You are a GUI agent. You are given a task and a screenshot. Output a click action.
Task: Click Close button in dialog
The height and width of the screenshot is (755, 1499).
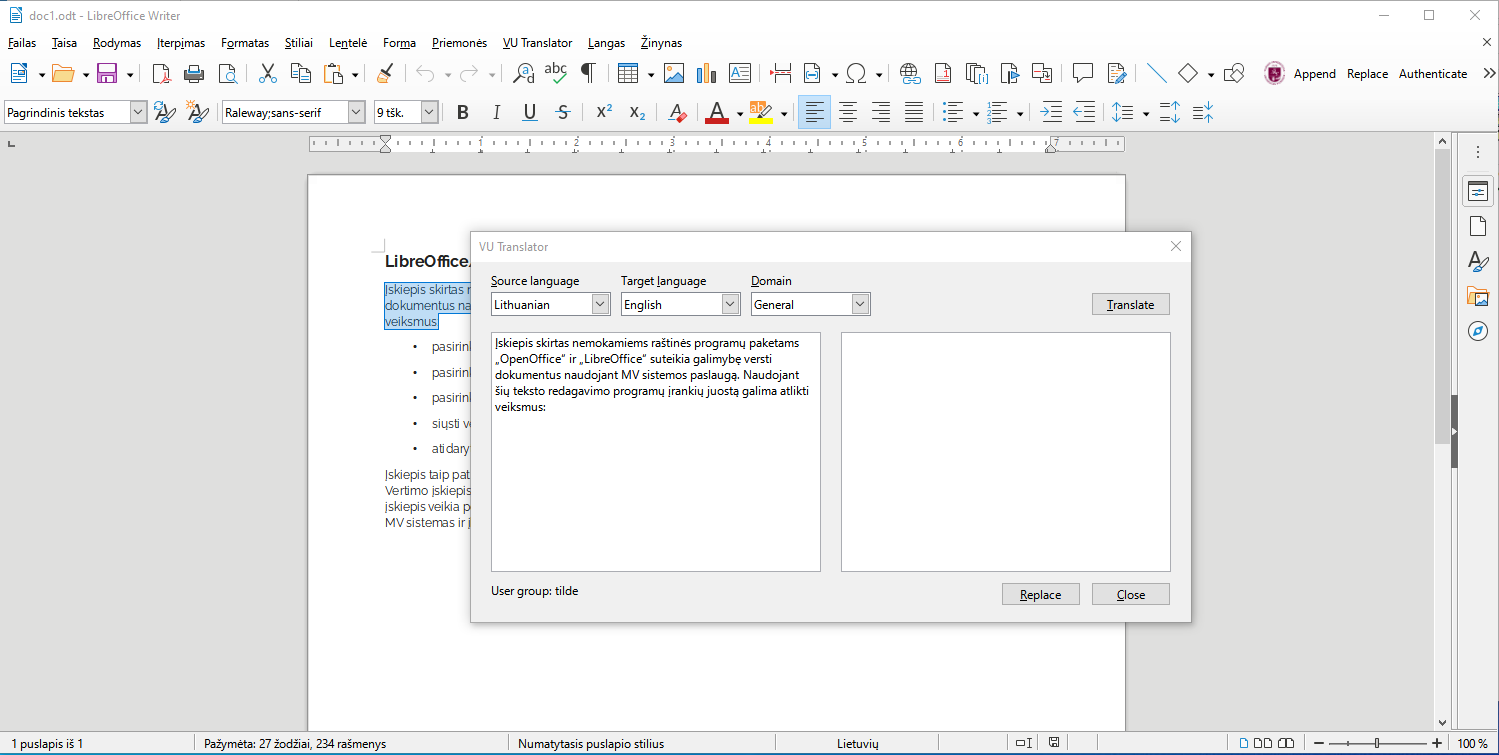pos(1130,594)
